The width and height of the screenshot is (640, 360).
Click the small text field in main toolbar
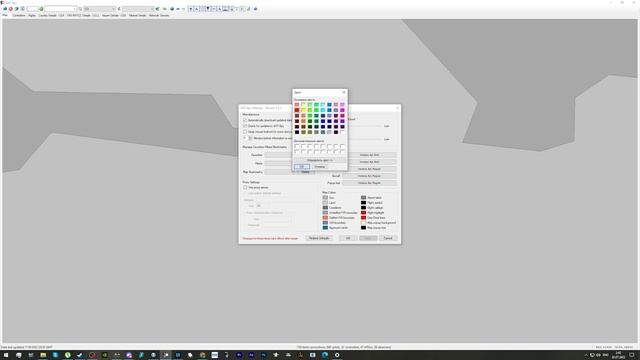coord(32,9)
